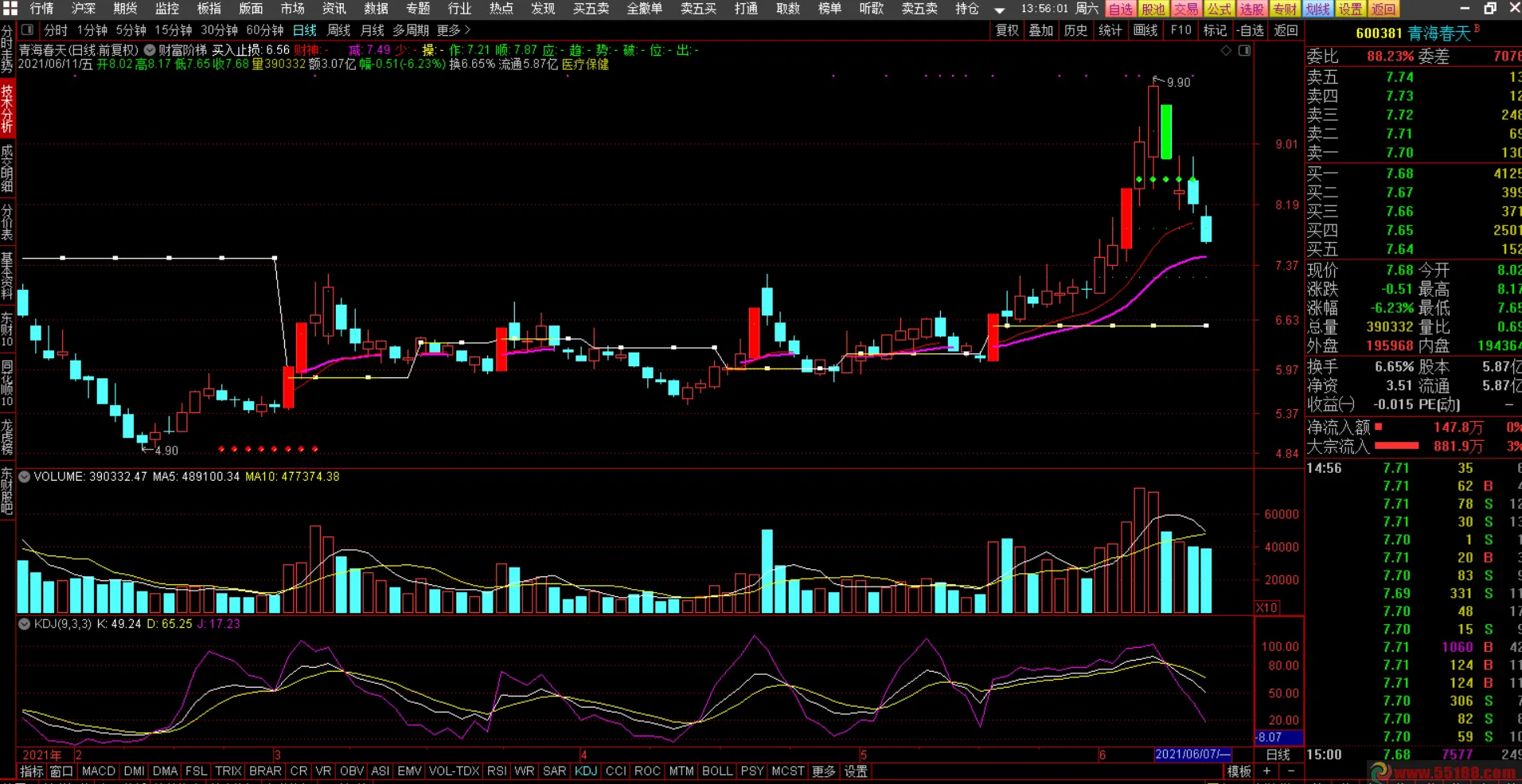Image resolution: width=1522 pixels, height=784 pixels.
Task: Open 多周期 multi-period view
Action: click(x=411, y=30)
